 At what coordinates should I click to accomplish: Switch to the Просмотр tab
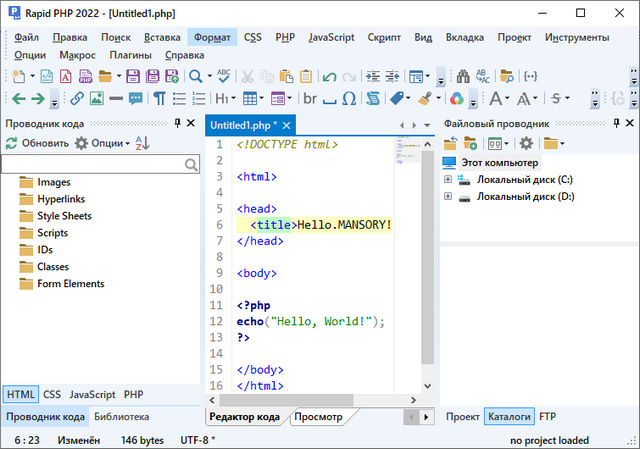pyautogui.click(x=318, y=416)
